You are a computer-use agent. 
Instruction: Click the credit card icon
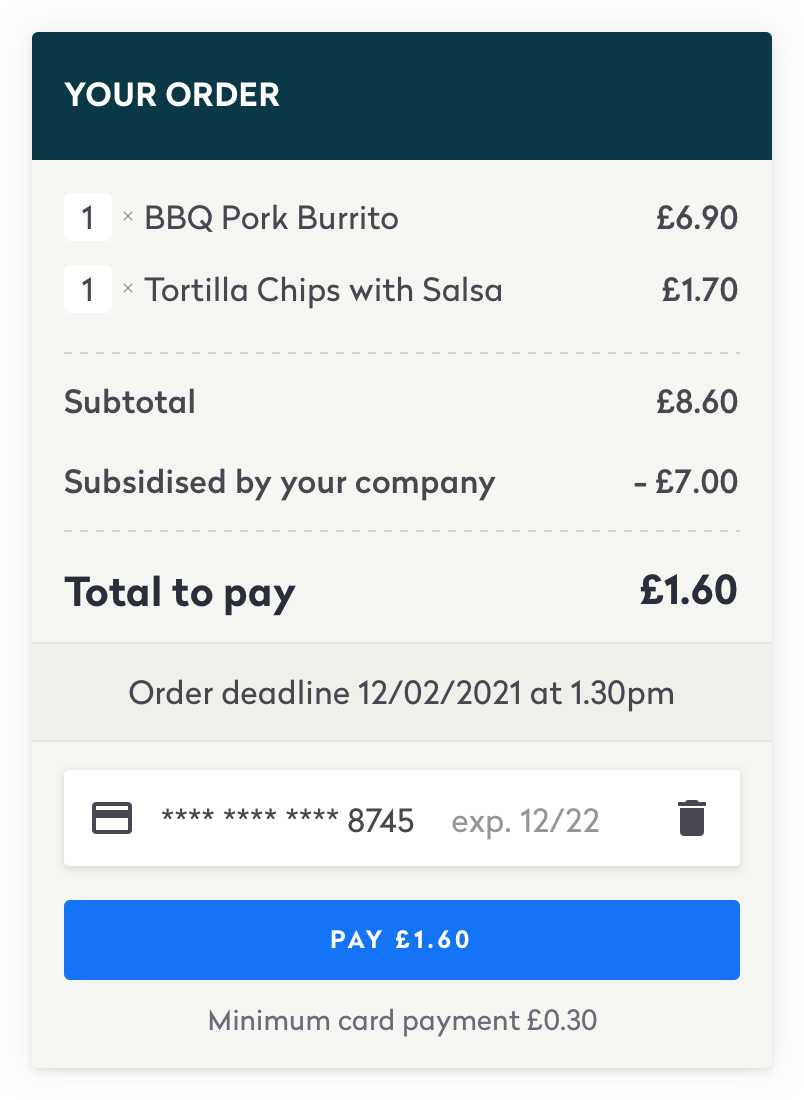coord(112,818)
